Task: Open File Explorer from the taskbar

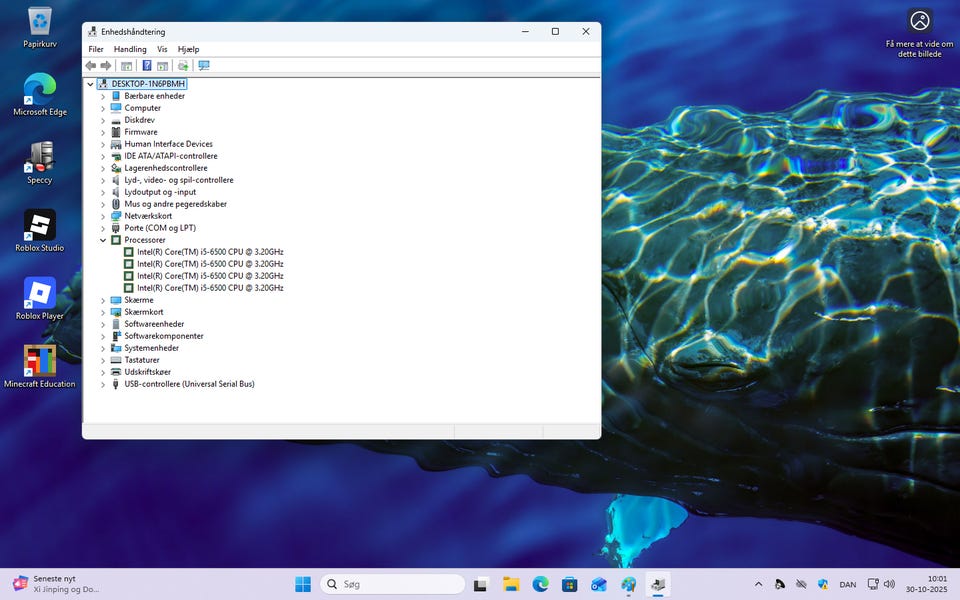Action: (x=511, y=584)
